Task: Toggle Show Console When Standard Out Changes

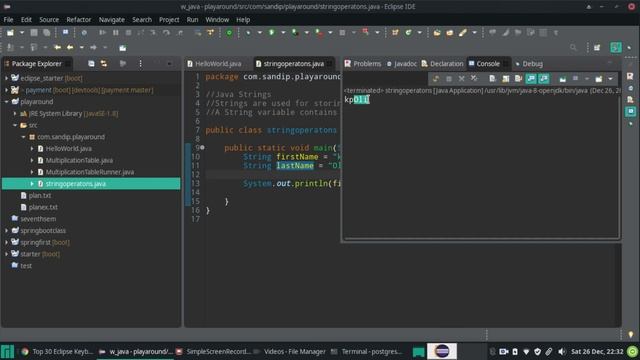Action: coord(531,79)
